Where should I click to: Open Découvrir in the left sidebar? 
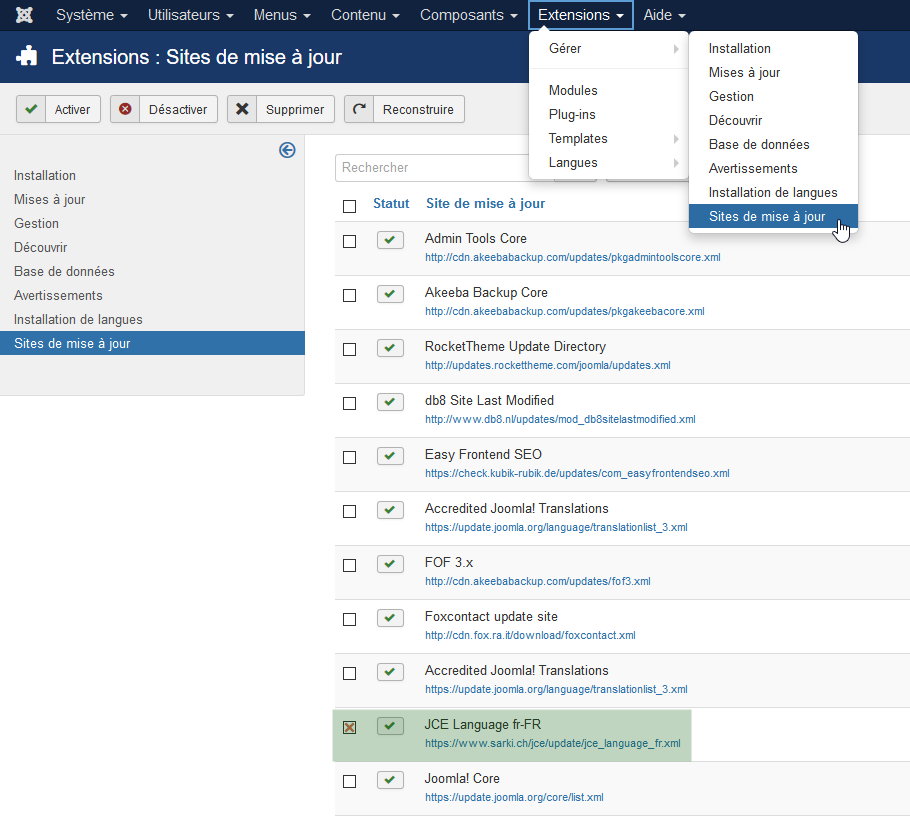coord(41,247)
